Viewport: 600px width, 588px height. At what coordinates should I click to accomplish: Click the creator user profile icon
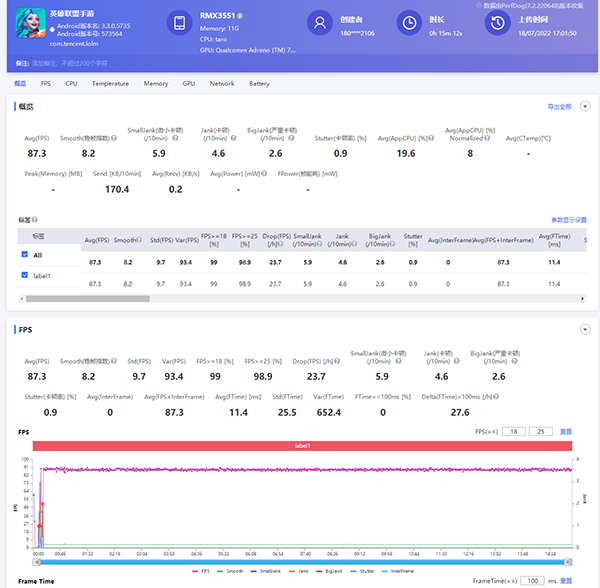click(319, 24)
